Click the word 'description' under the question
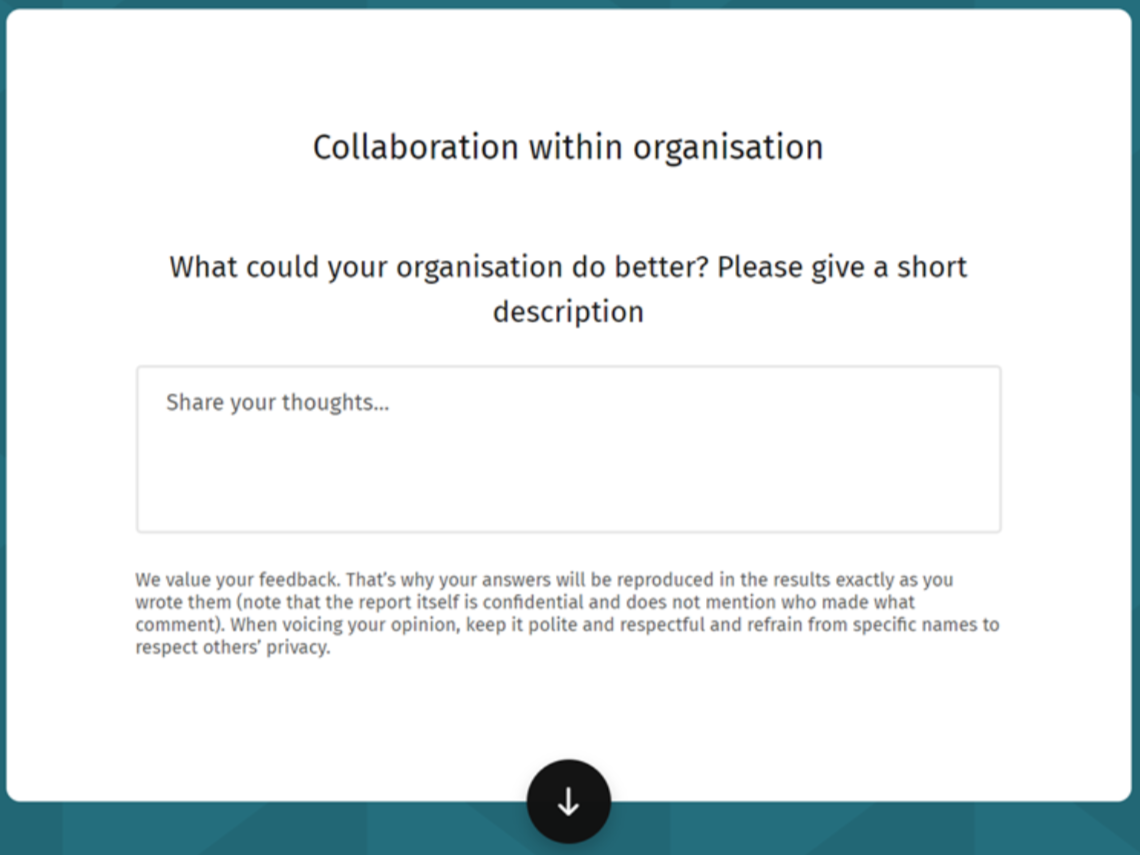Image resolution: width=1140 pixels, height=855 pixels. pos(568,311)
